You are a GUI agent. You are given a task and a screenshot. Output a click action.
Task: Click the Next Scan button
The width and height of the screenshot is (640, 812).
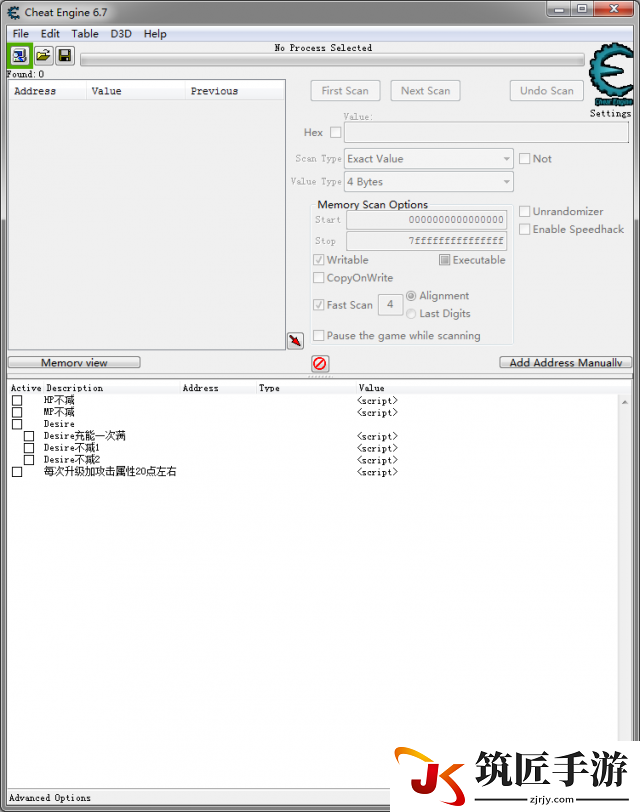coord(426,91)
